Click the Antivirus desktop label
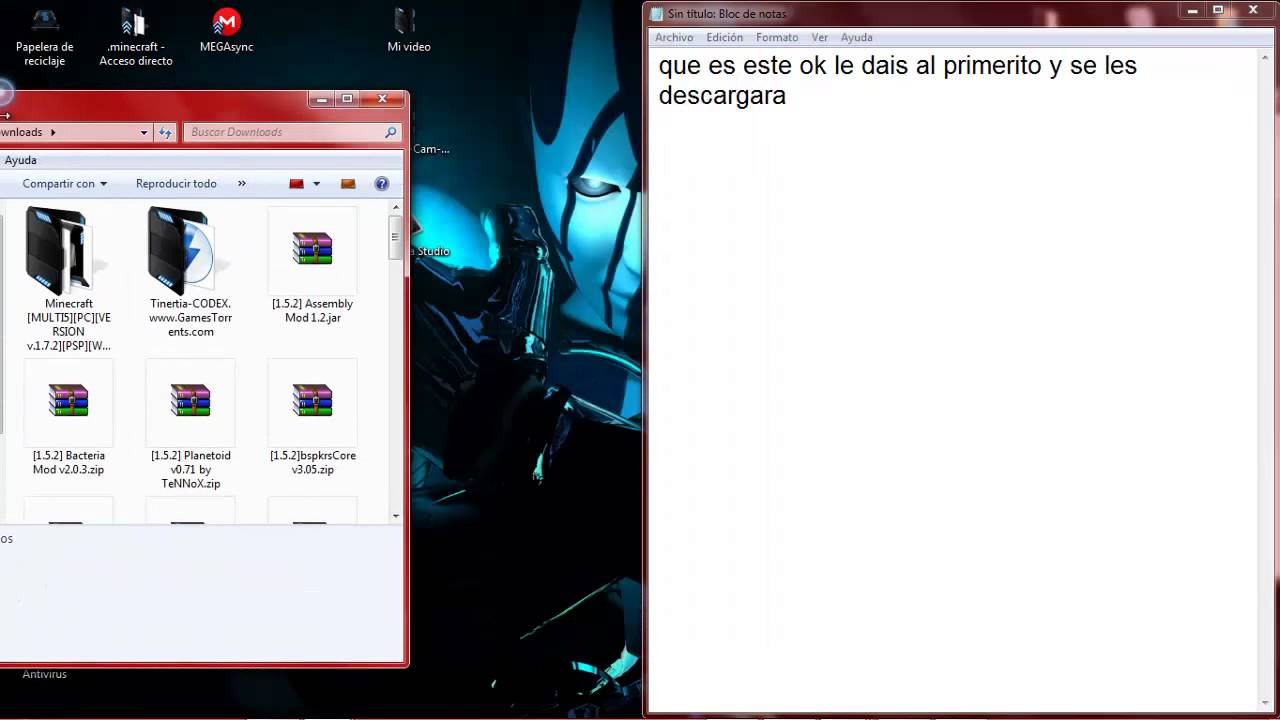Viewport: 1280px width, 720px height. point(44,675)
